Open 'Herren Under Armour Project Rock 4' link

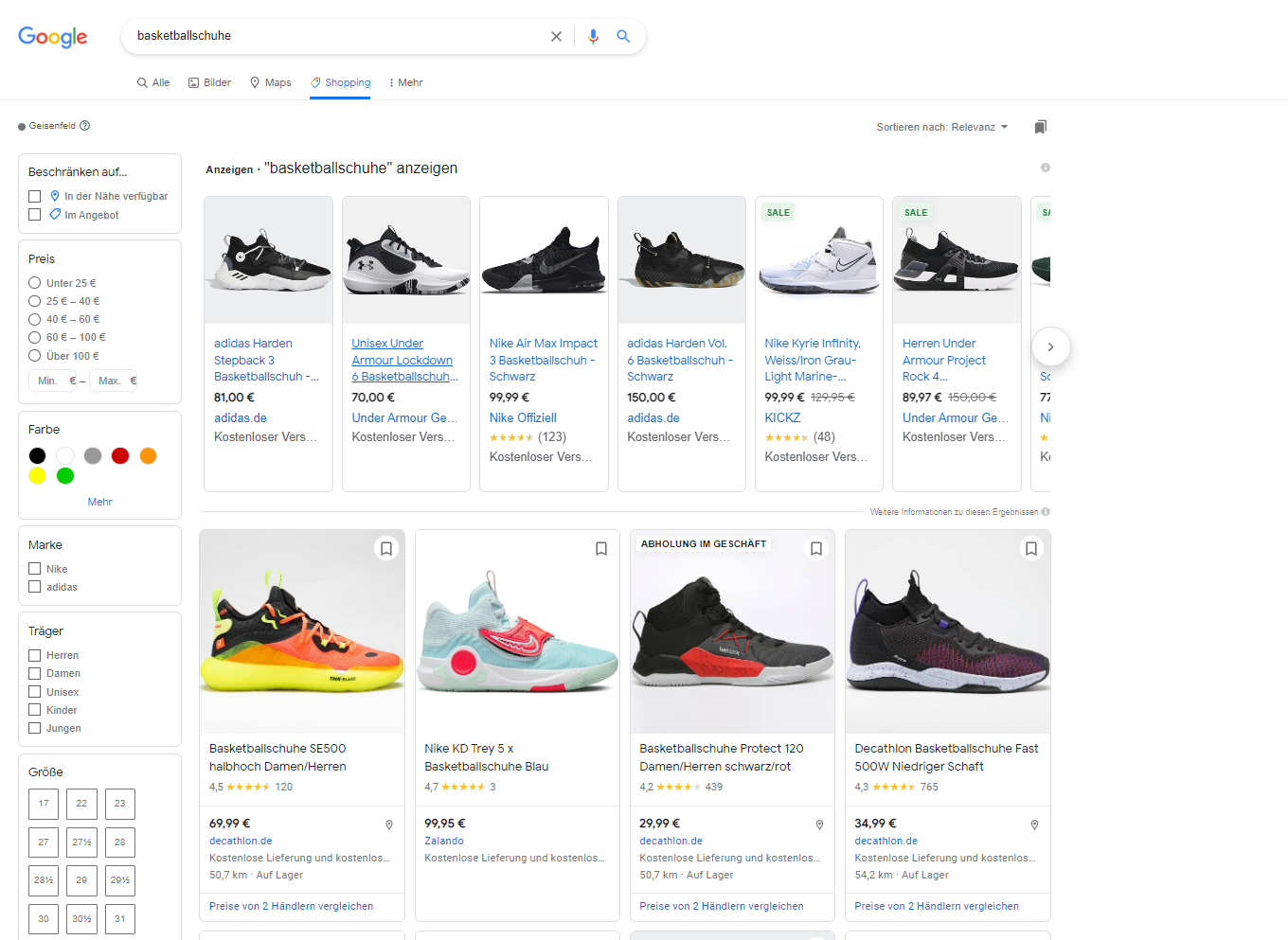point(944,360)
